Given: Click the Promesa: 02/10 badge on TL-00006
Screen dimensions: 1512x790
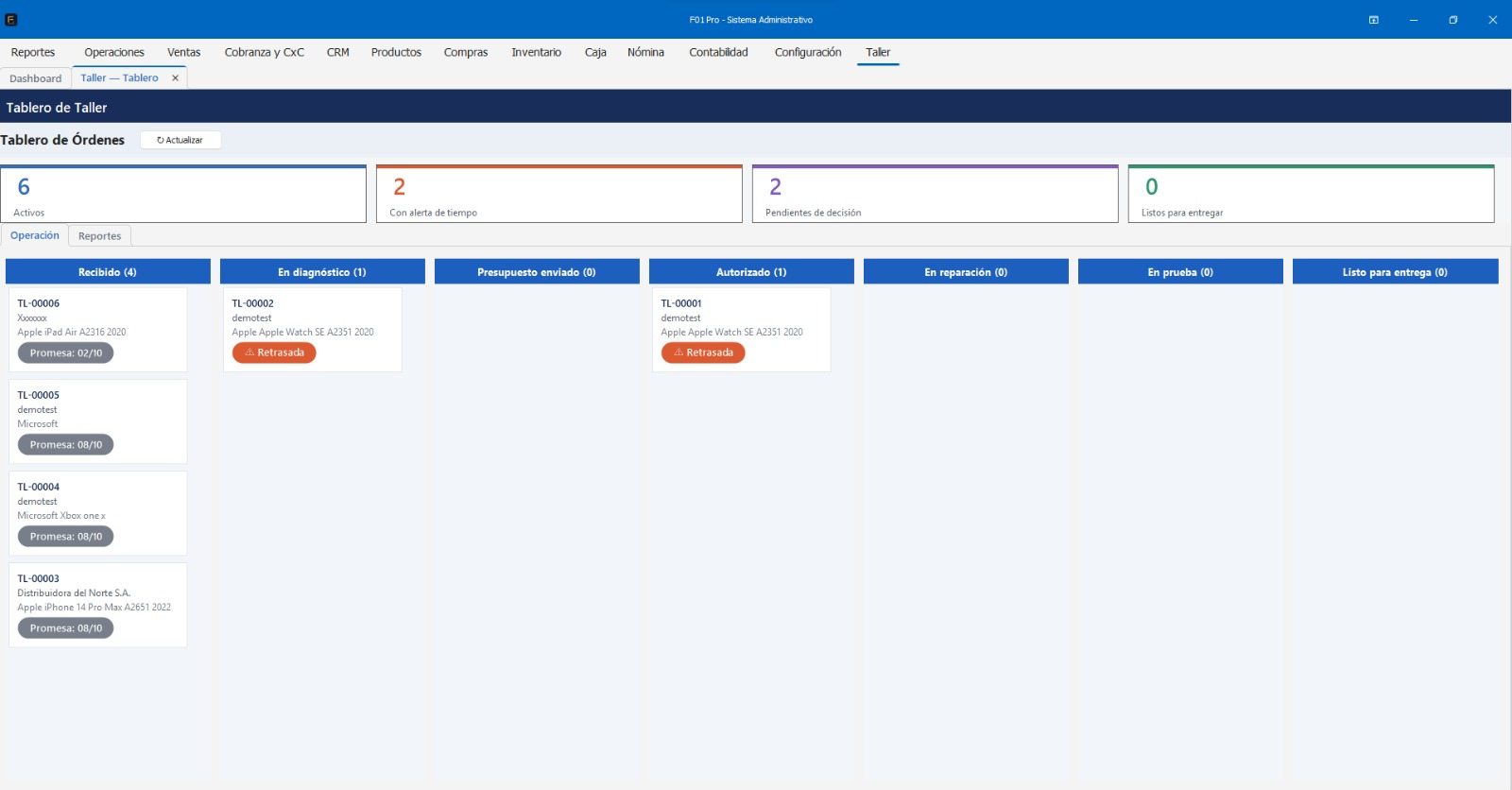Looking at the screenshot, I should 66,352.
